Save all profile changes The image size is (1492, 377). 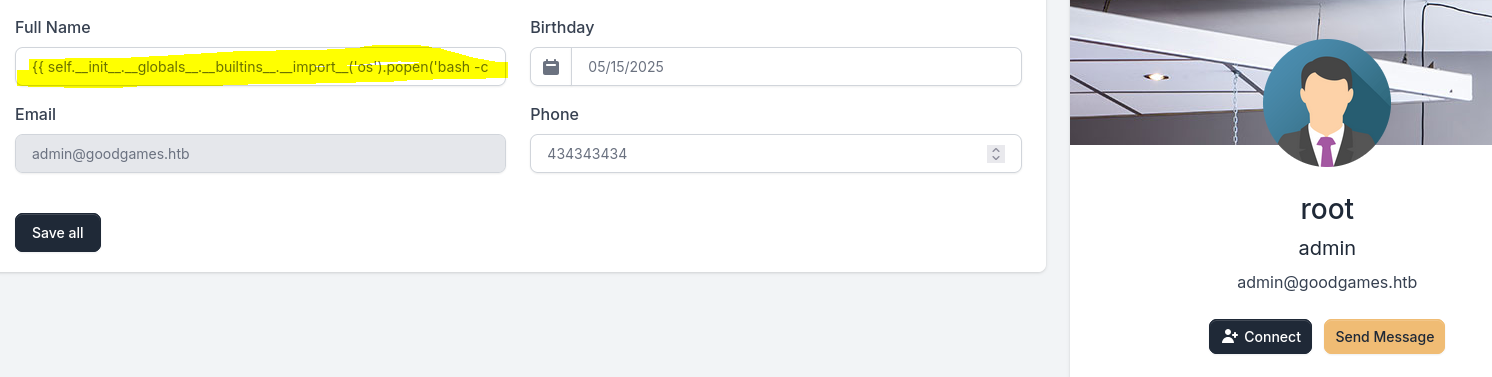(58, 233)
